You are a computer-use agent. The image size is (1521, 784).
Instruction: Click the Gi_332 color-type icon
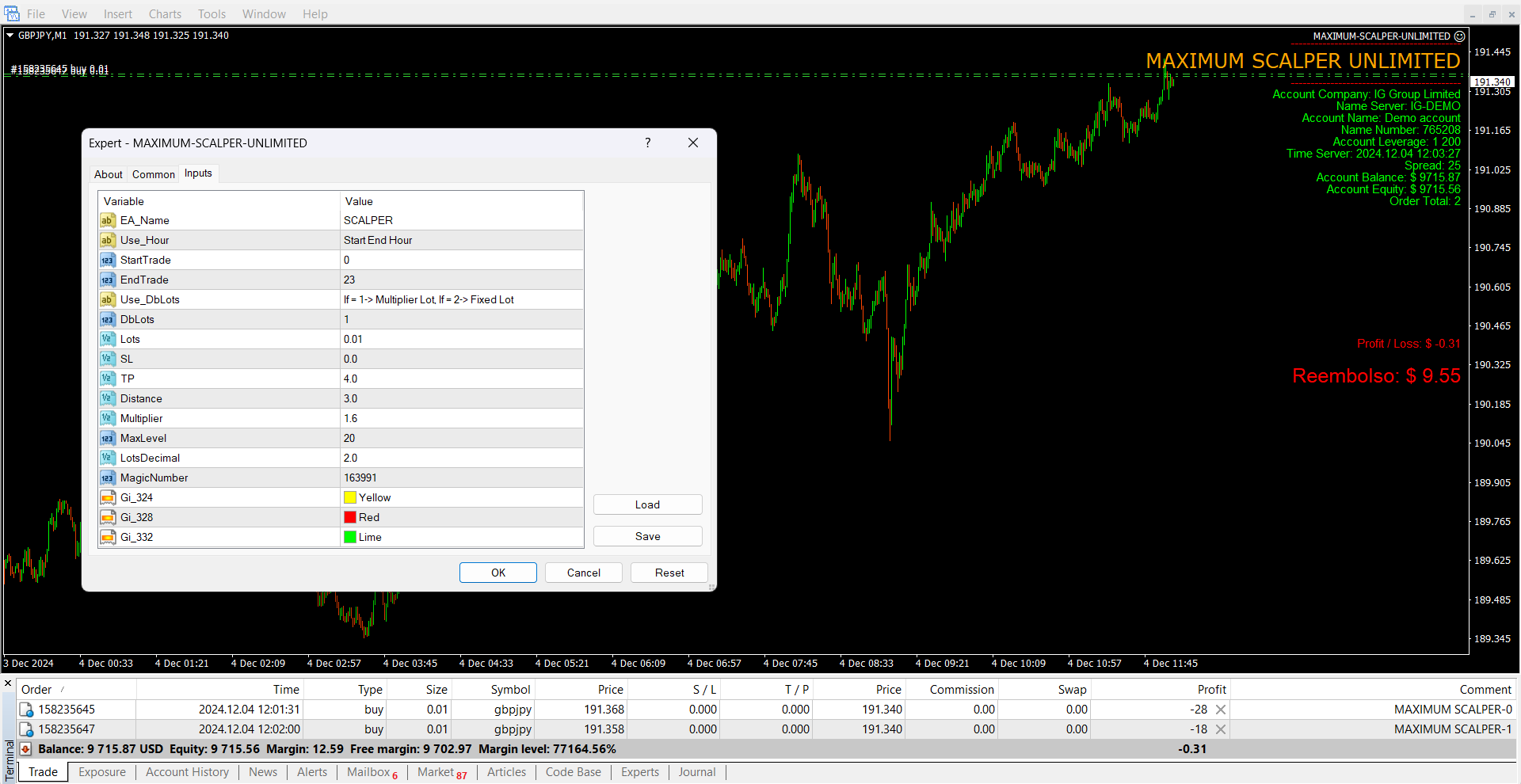pyautogui.click(x=108, y=537)
